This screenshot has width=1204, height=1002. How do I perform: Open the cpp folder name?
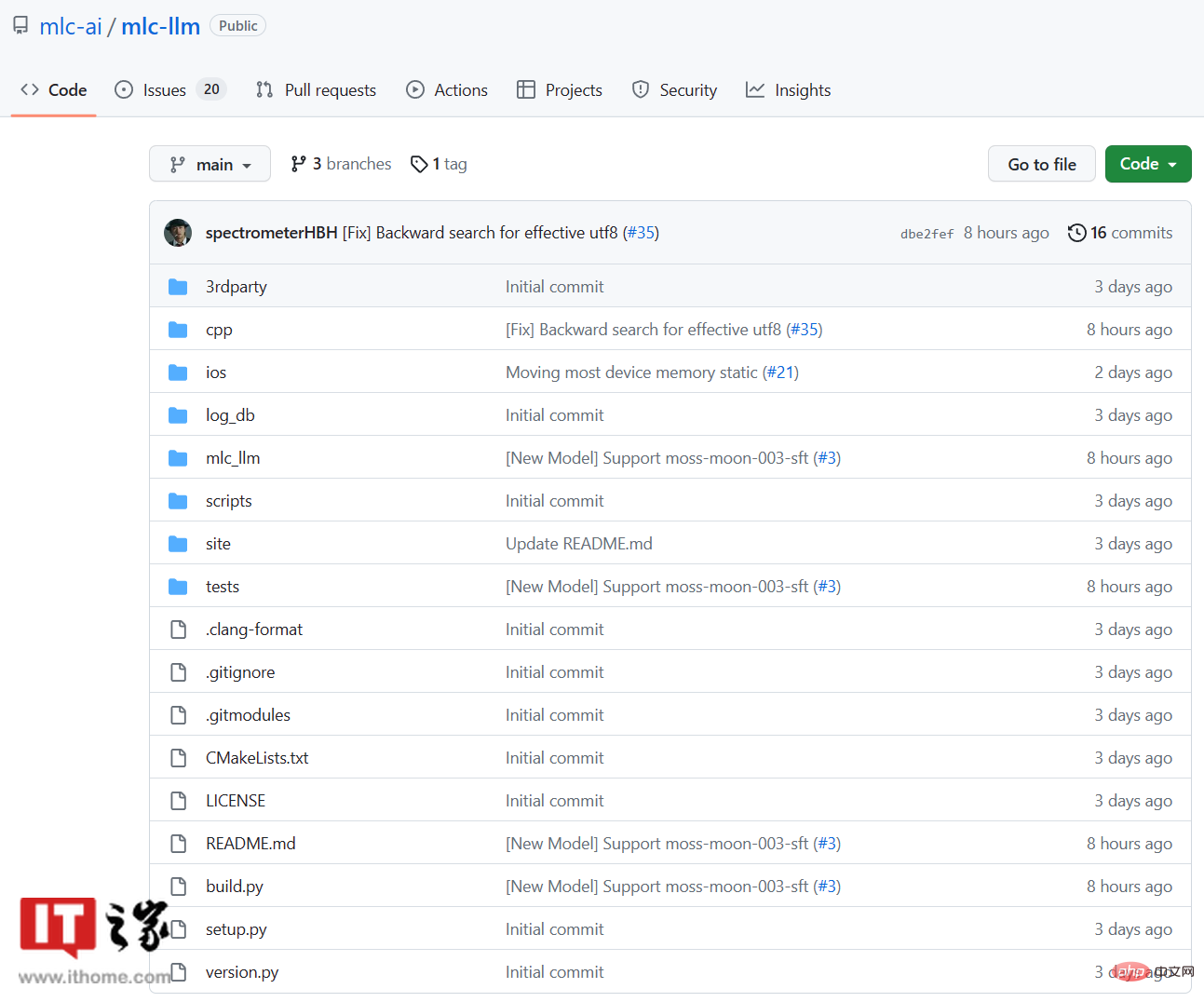219,330
